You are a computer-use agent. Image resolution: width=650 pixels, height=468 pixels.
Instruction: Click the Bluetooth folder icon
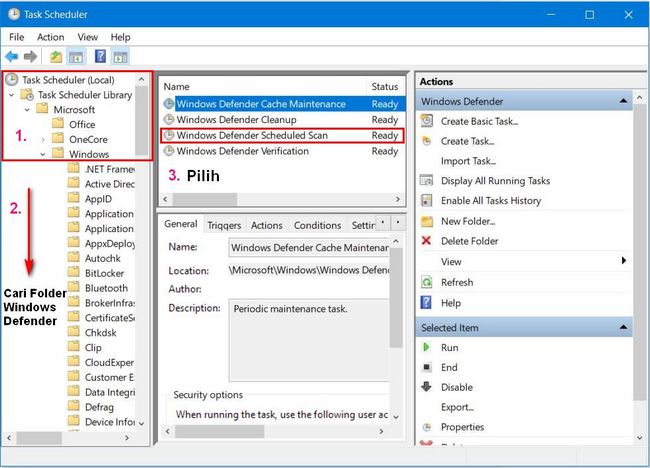tap(73, 287)
